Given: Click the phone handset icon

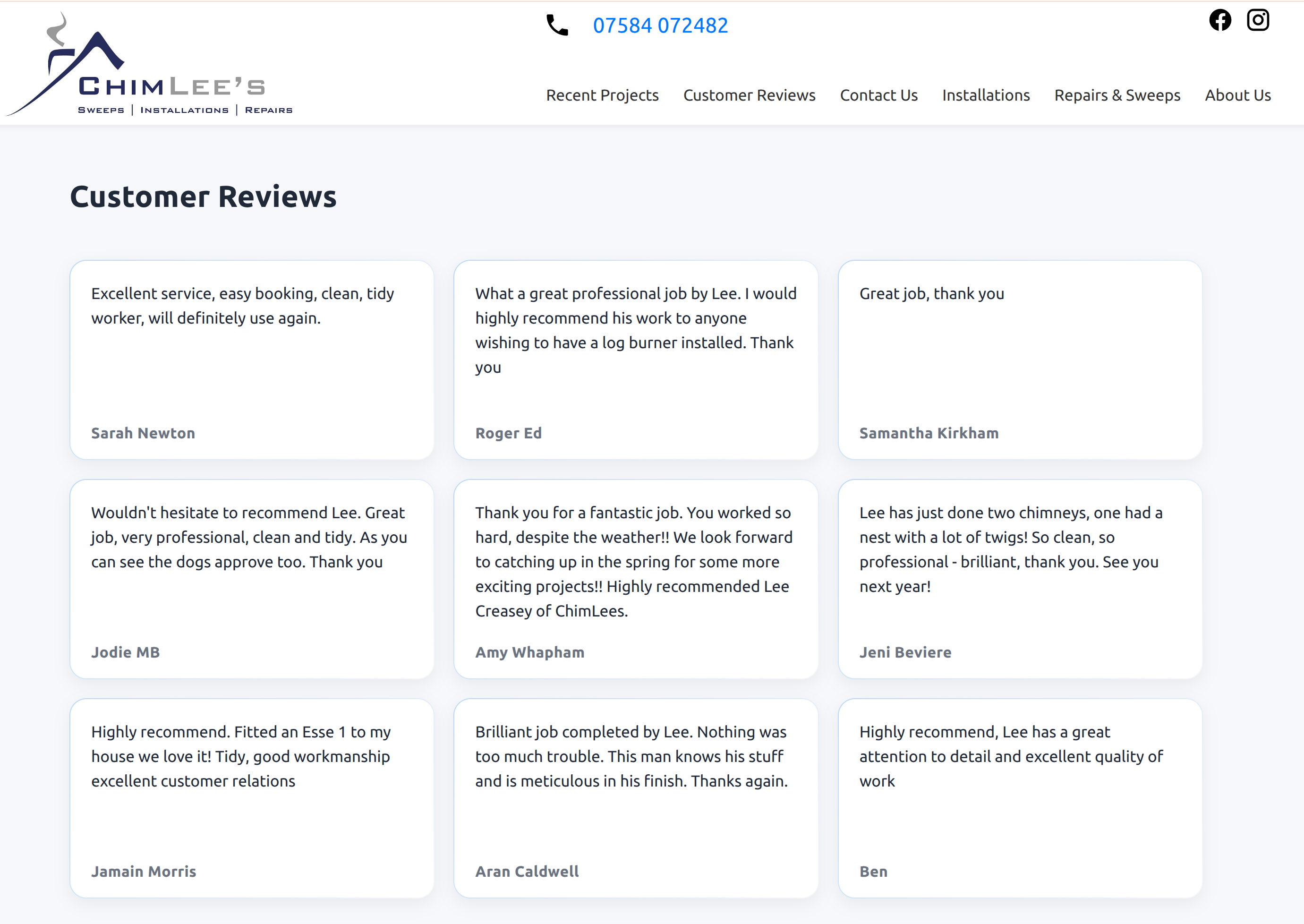Looking at the screenshot, I should point(557,26).
